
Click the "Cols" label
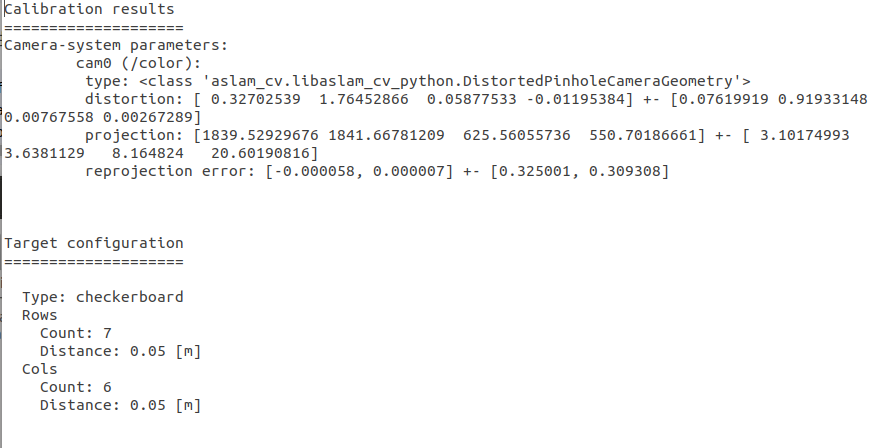[x=39, y=369]
